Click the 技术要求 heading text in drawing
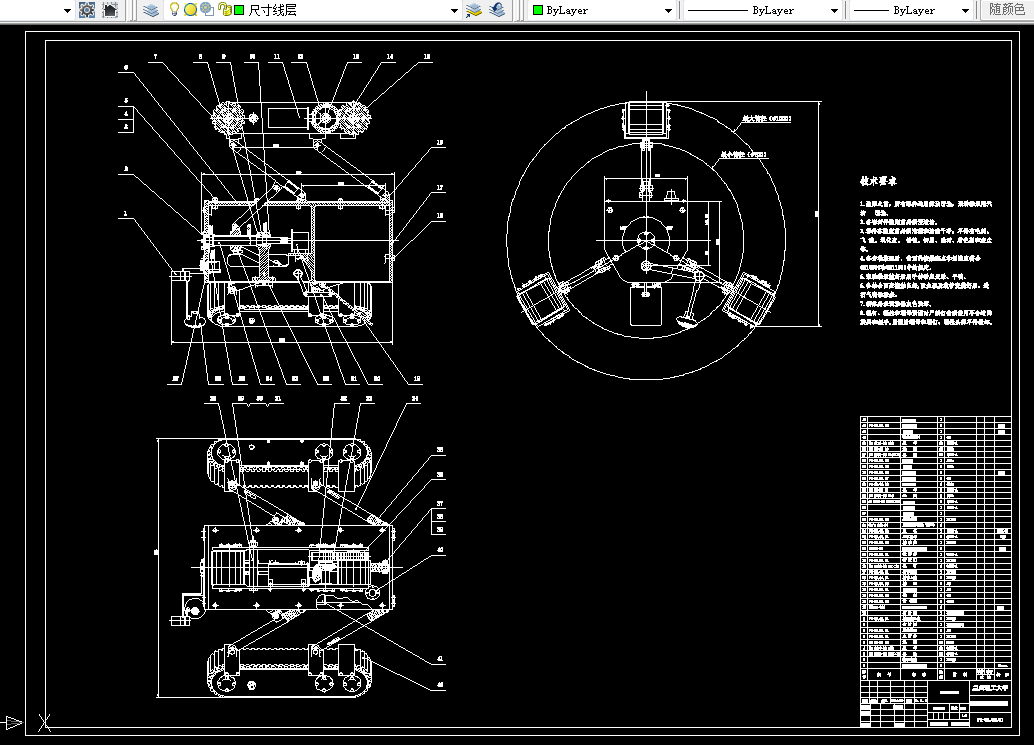This screenshot has width=1034, height=745. pos(878,181)
